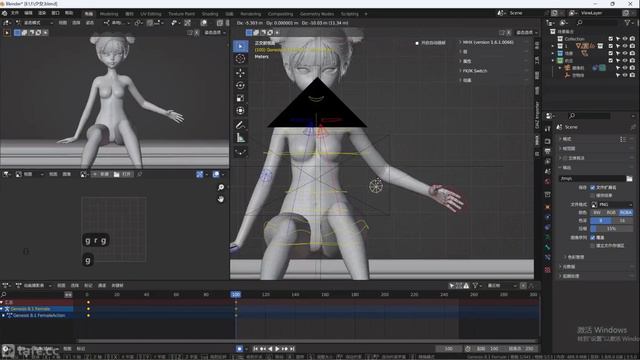Click the compression 15% slider
640x360 pixels.
click(x=612, y=229)
